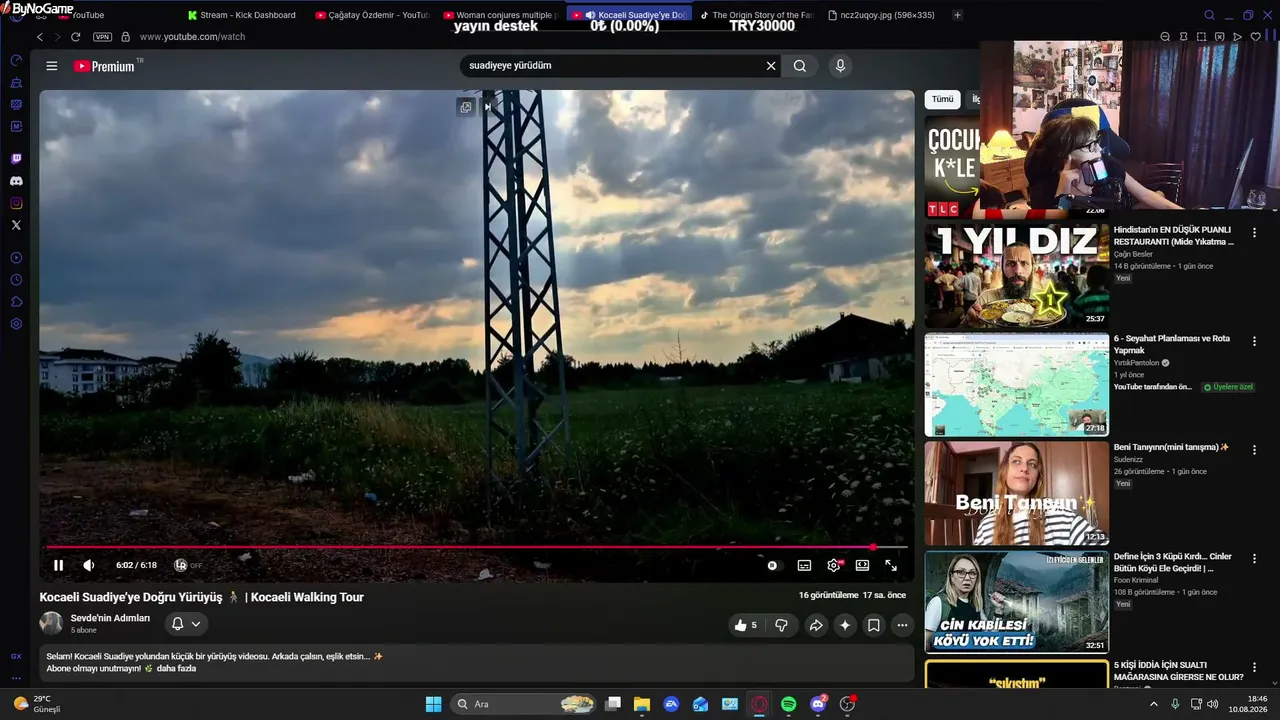1280x720 pixels.
Task: Open more actions menu under video
Action: (902, 625)
